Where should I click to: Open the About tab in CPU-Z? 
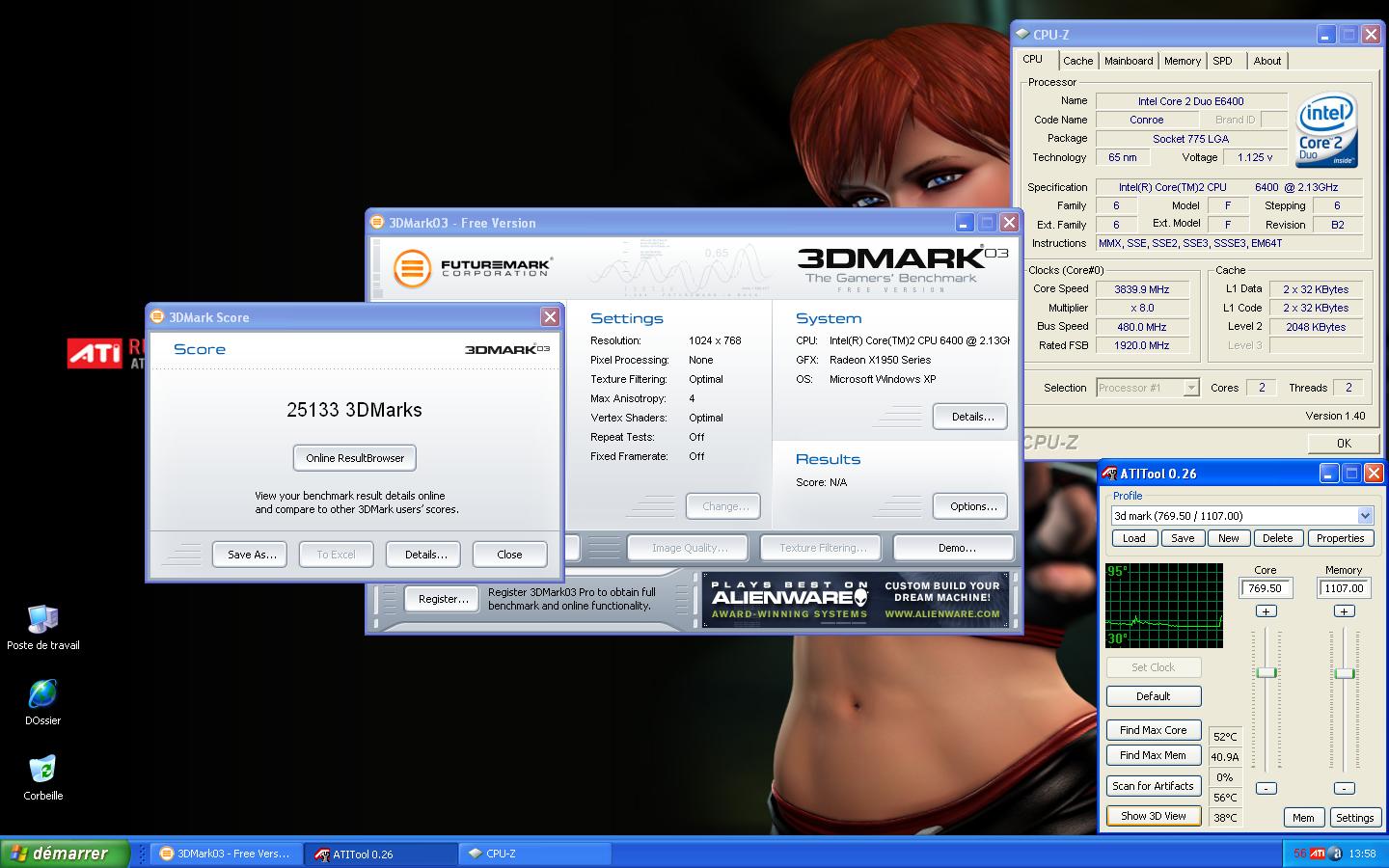1267,61
